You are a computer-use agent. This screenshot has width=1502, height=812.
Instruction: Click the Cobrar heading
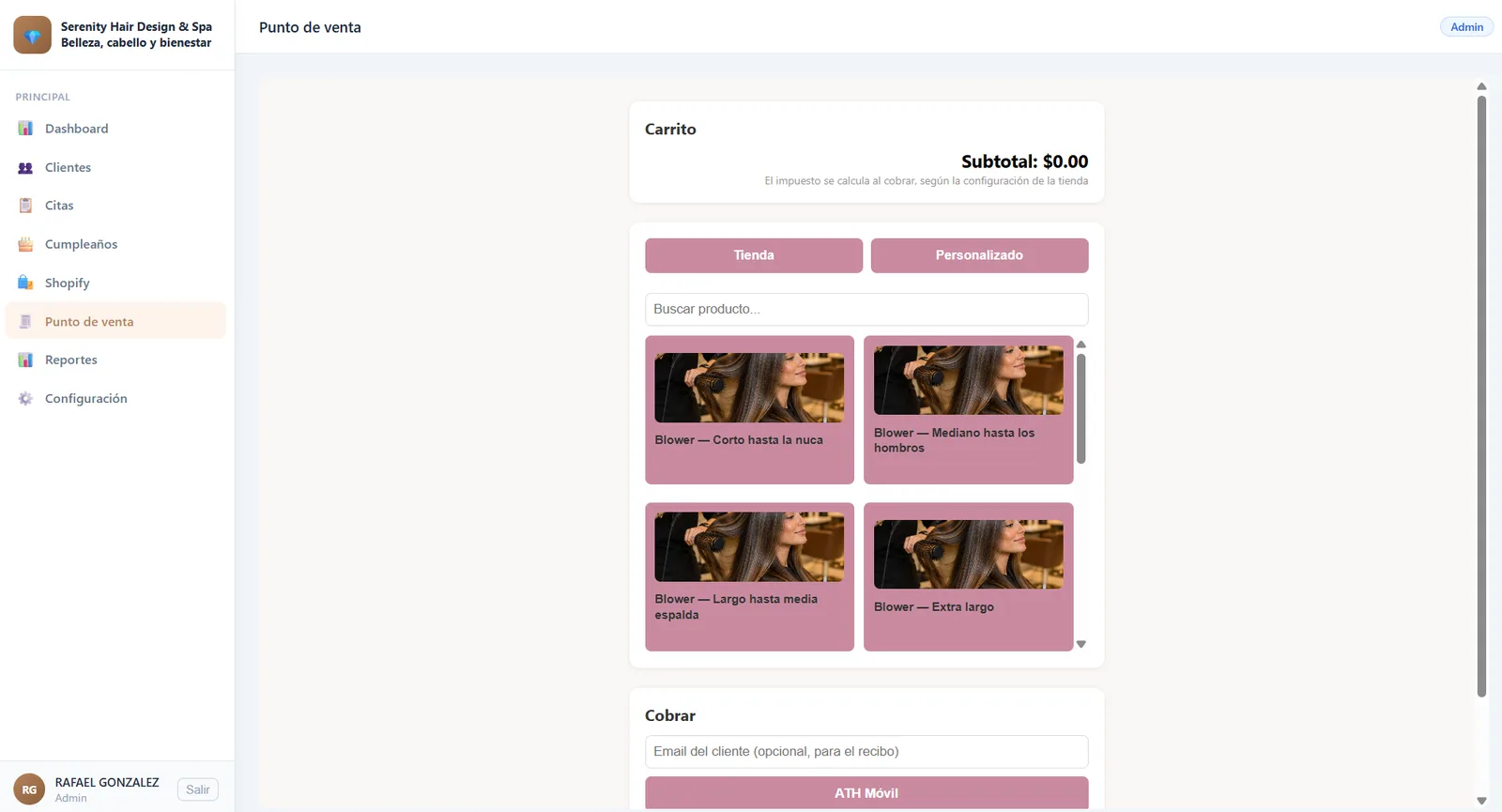[x=670, y=715]
